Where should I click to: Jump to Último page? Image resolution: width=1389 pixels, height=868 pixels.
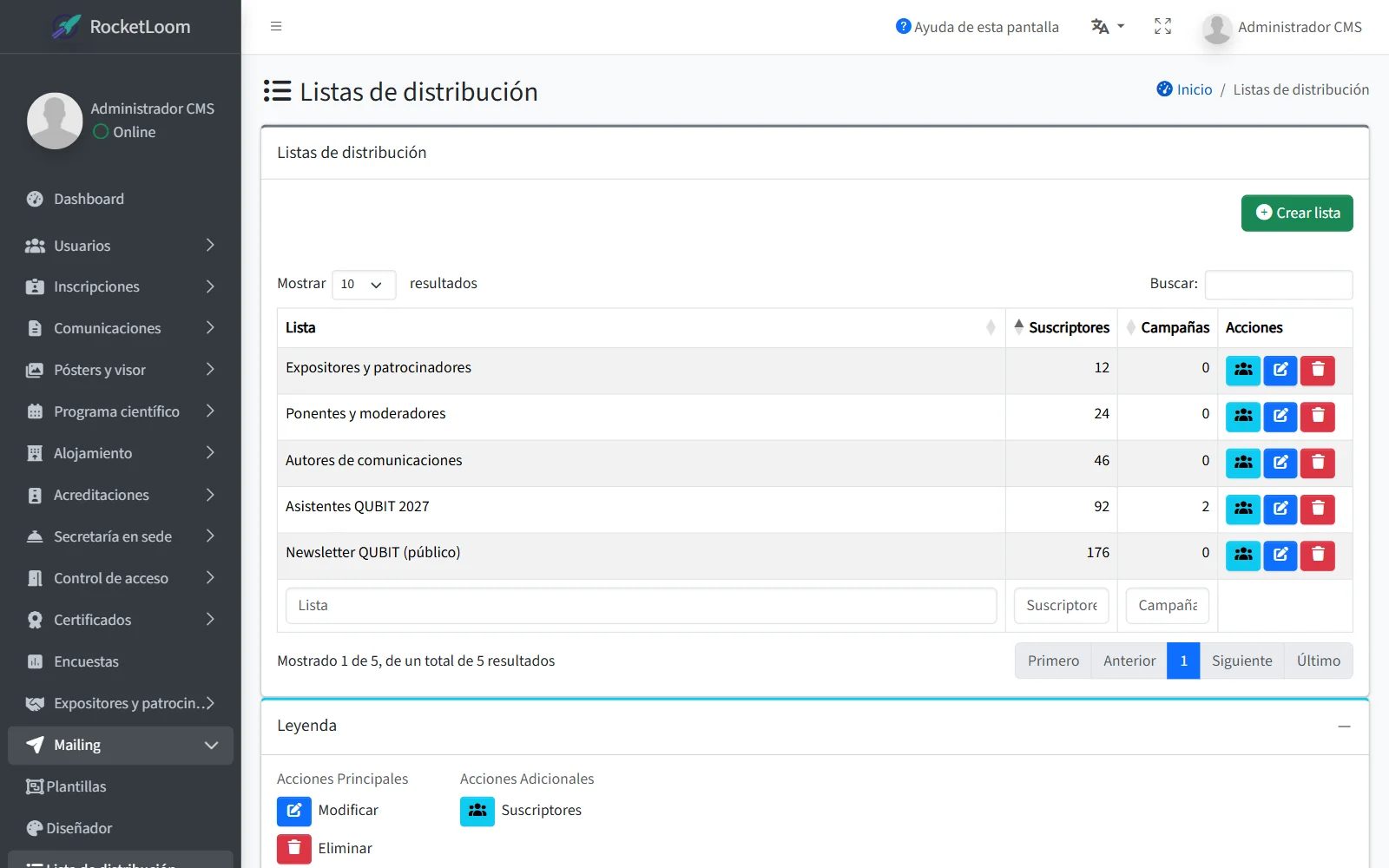1318,661
